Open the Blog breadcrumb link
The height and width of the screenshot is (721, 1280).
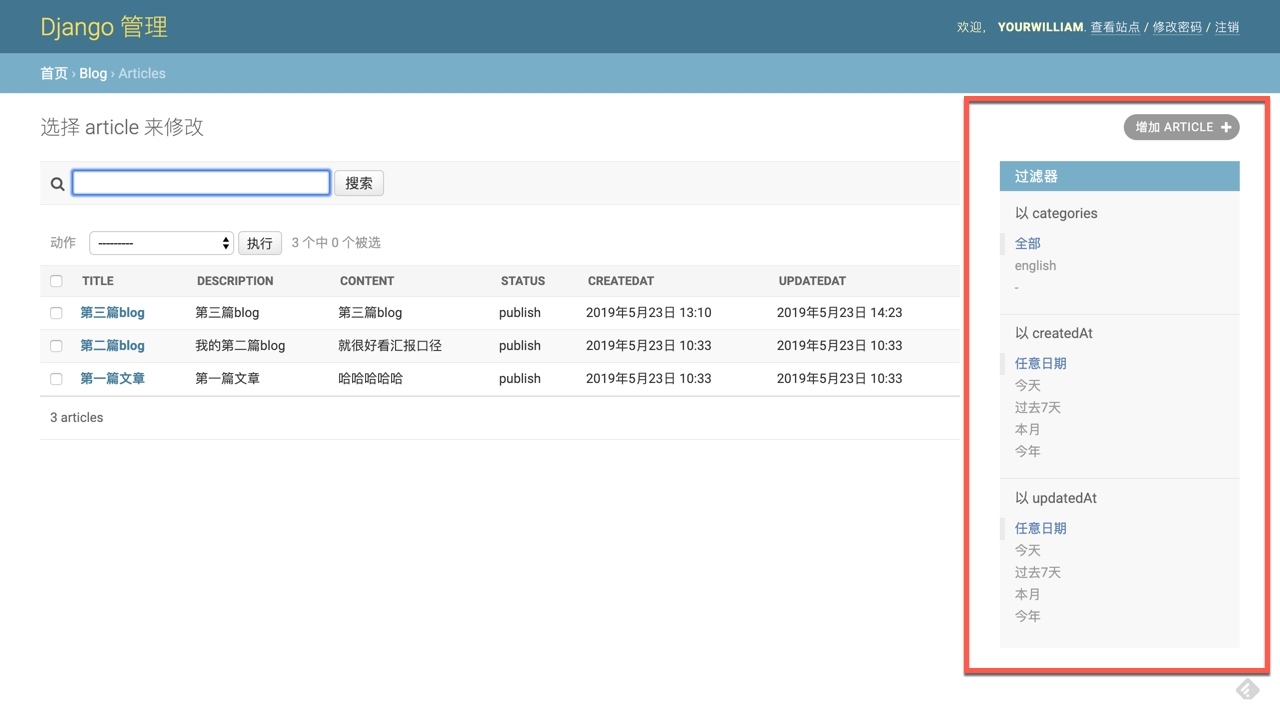tap(93, 73)
